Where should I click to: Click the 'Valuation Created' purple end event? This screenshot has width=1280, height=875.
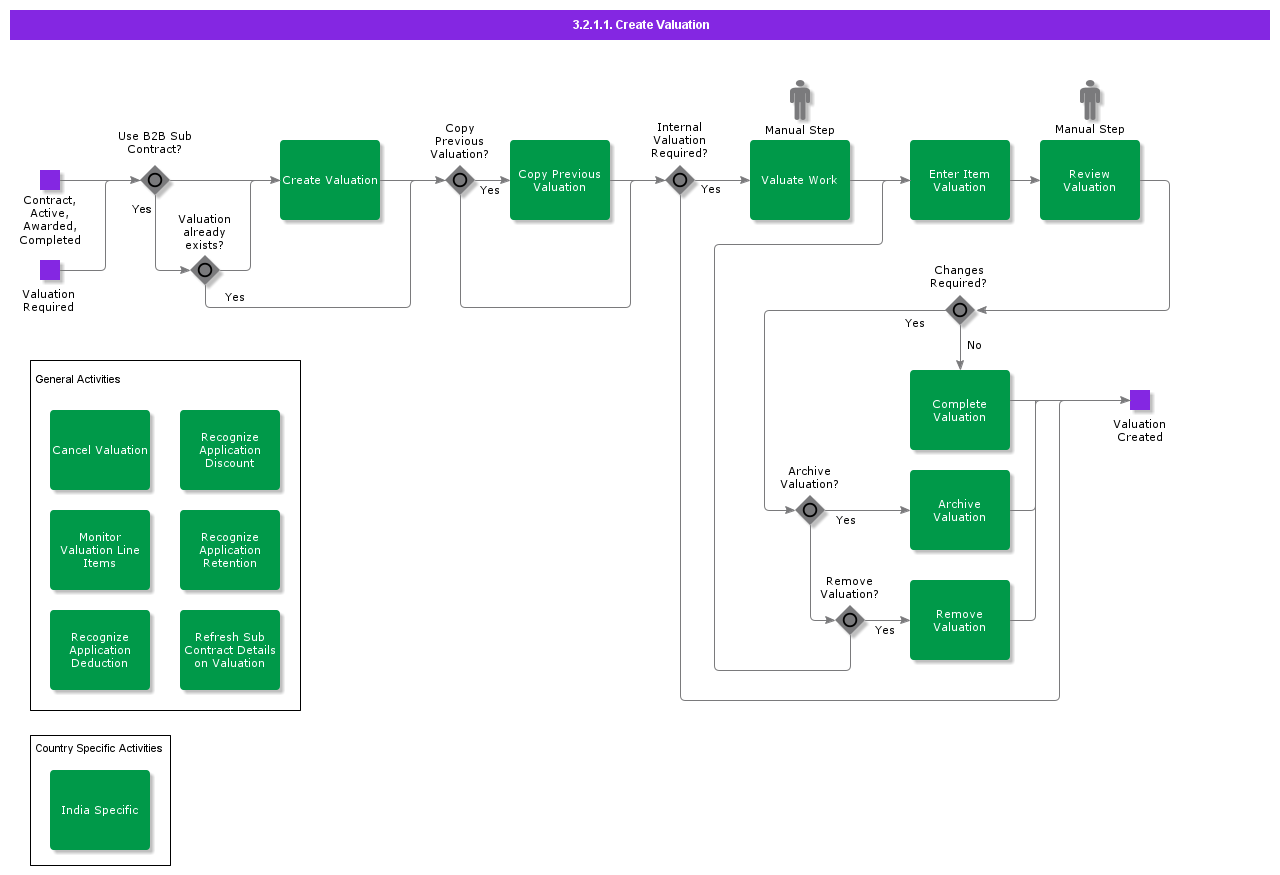tap(1140, 400)
